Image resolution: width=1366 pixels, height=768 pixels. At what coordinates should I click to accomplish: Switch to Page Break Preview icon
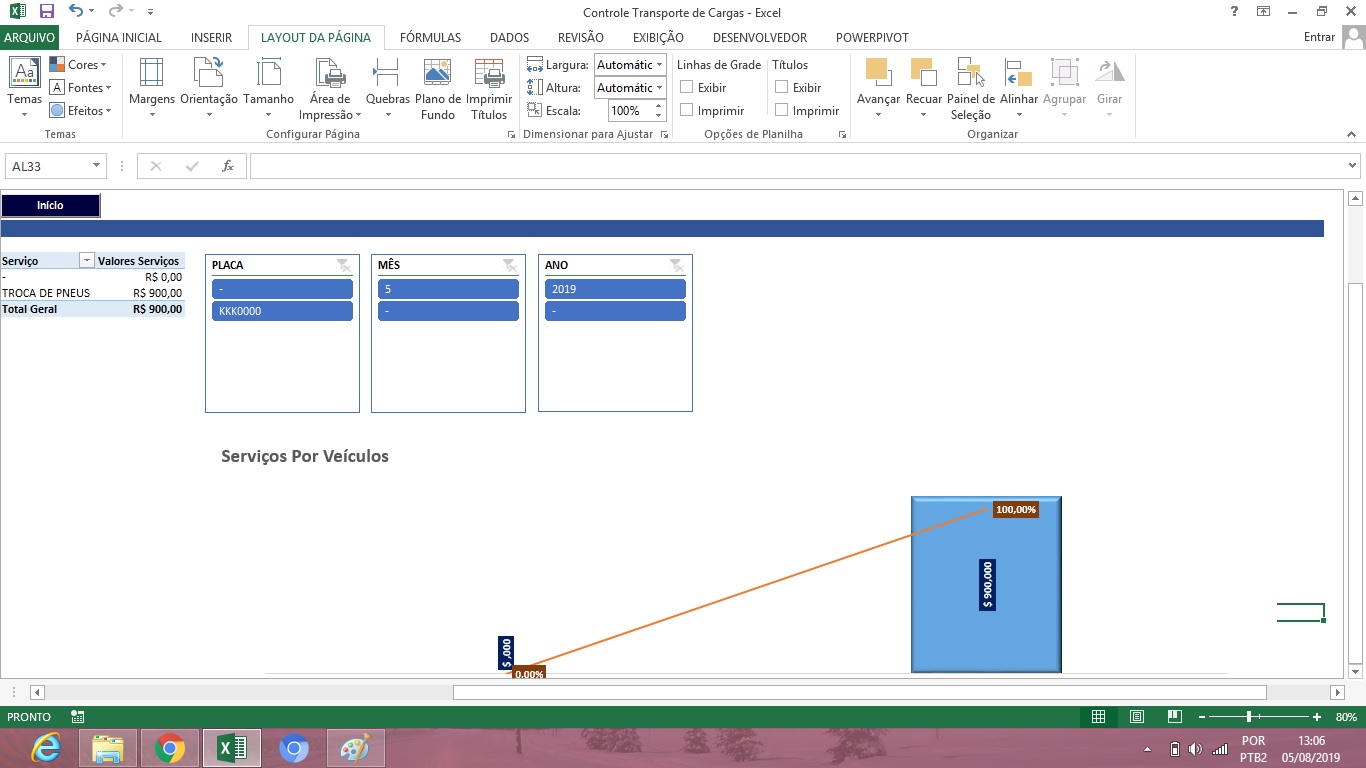click(1174, 717)
